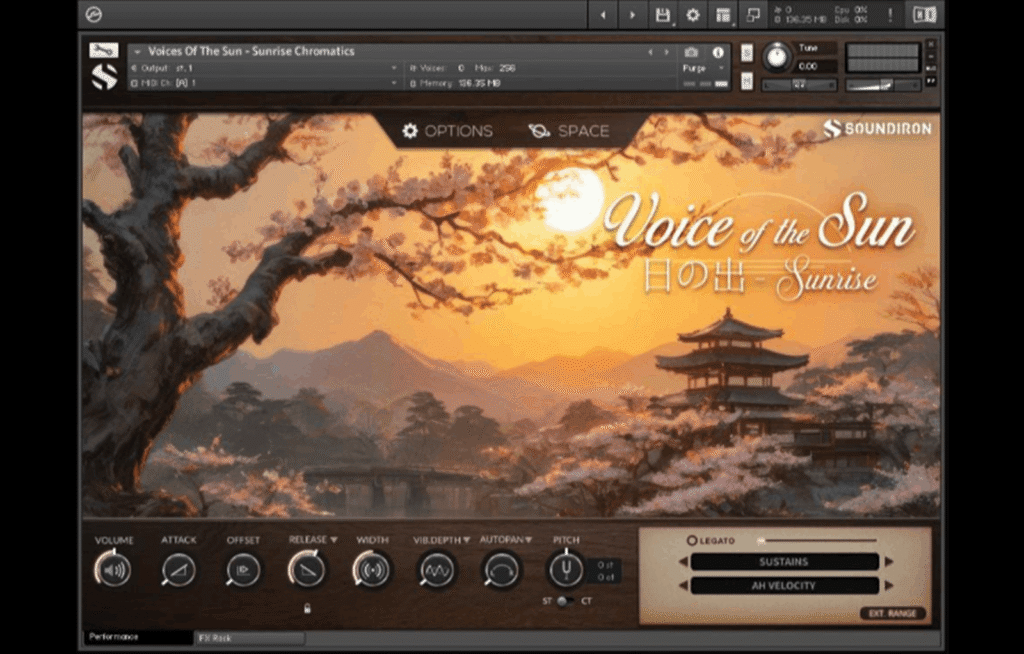Click the floppy disk save icon
Image resolution: width=1024 pixels, height=654 pixels.
tap(662, 14)
